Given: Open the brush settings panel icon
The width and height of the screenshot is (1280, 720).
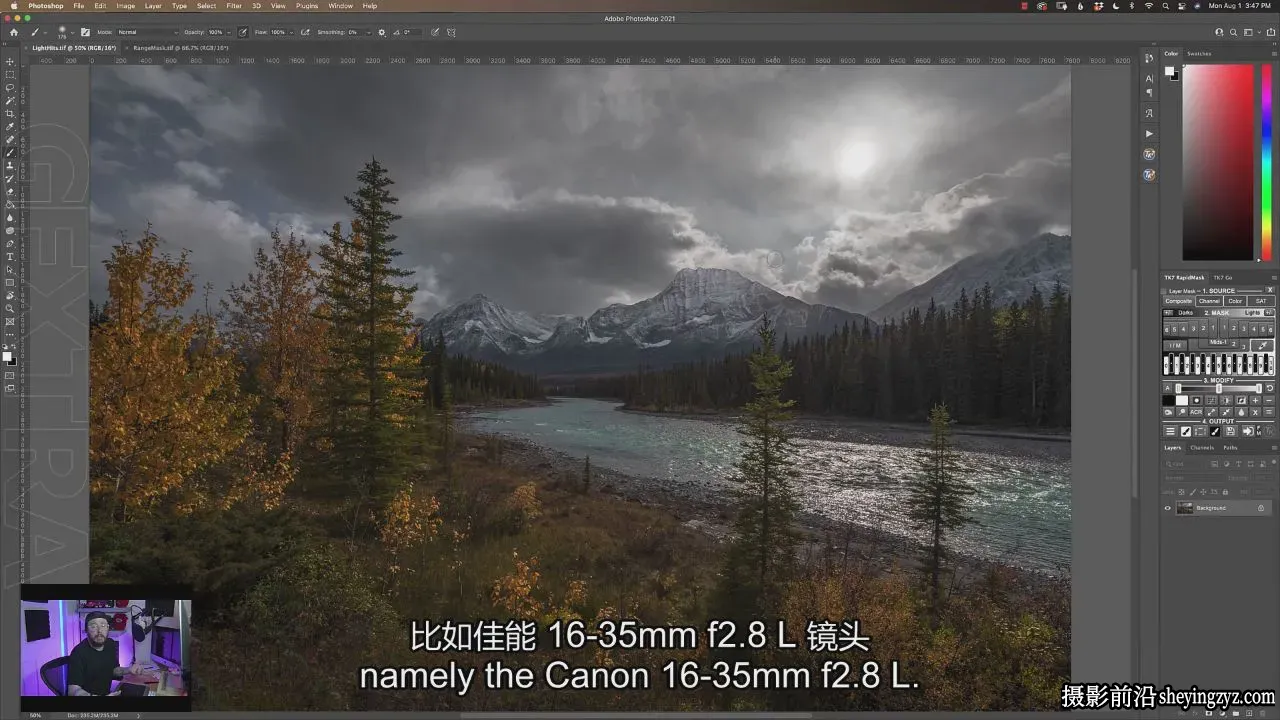Looking at the screenshot, I should tap(85, 32).
